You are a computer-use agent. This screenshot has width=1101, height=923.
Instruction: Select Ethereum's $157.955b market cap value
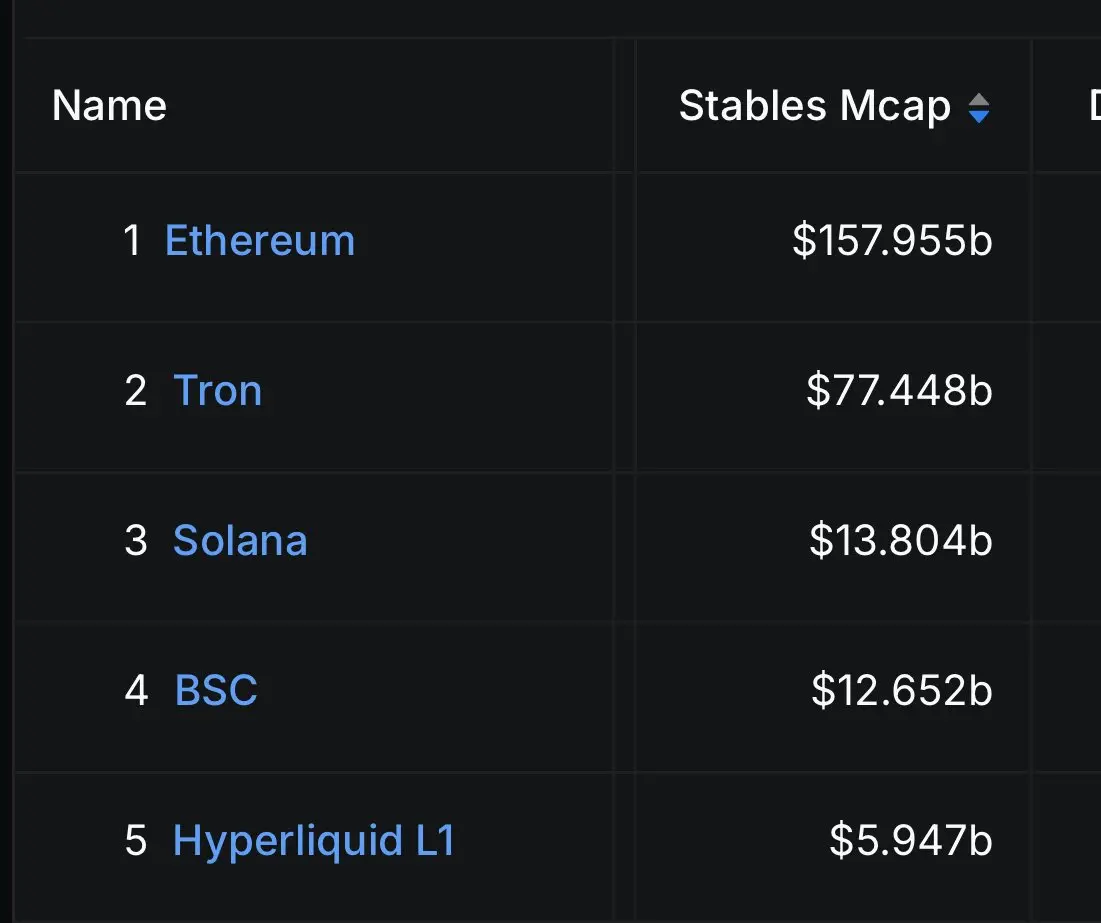pos(892,240)
